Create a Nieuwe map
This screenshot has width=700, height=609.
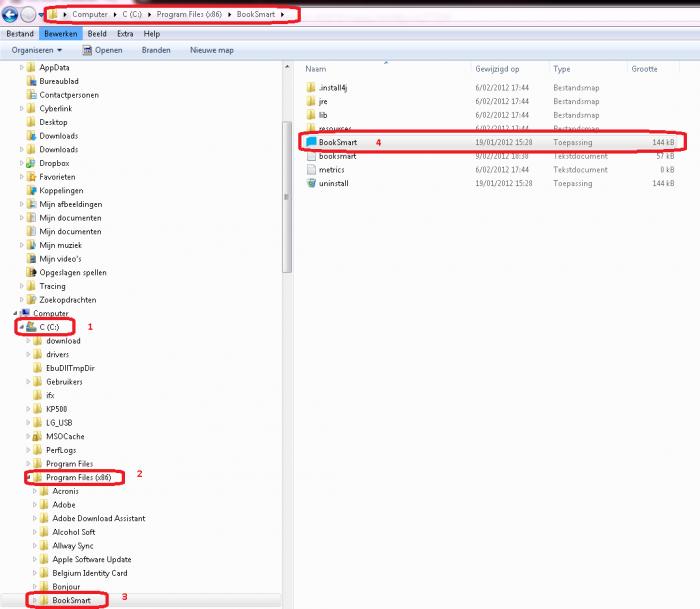(212, 50)
